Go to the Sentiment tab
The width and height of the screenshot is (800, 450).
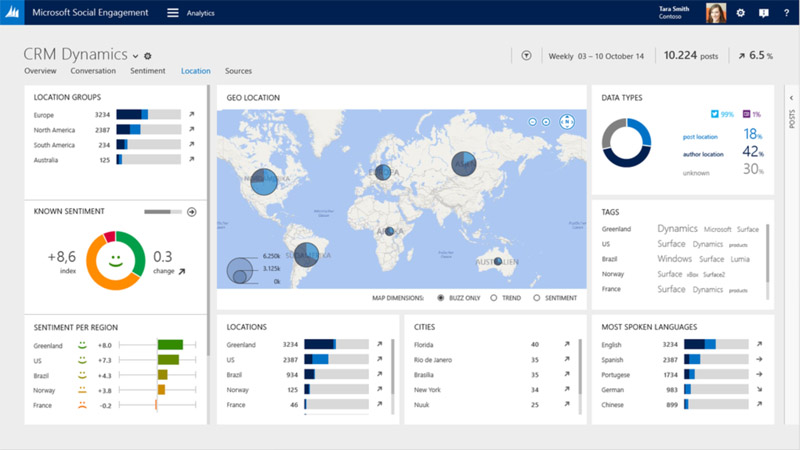147,71
